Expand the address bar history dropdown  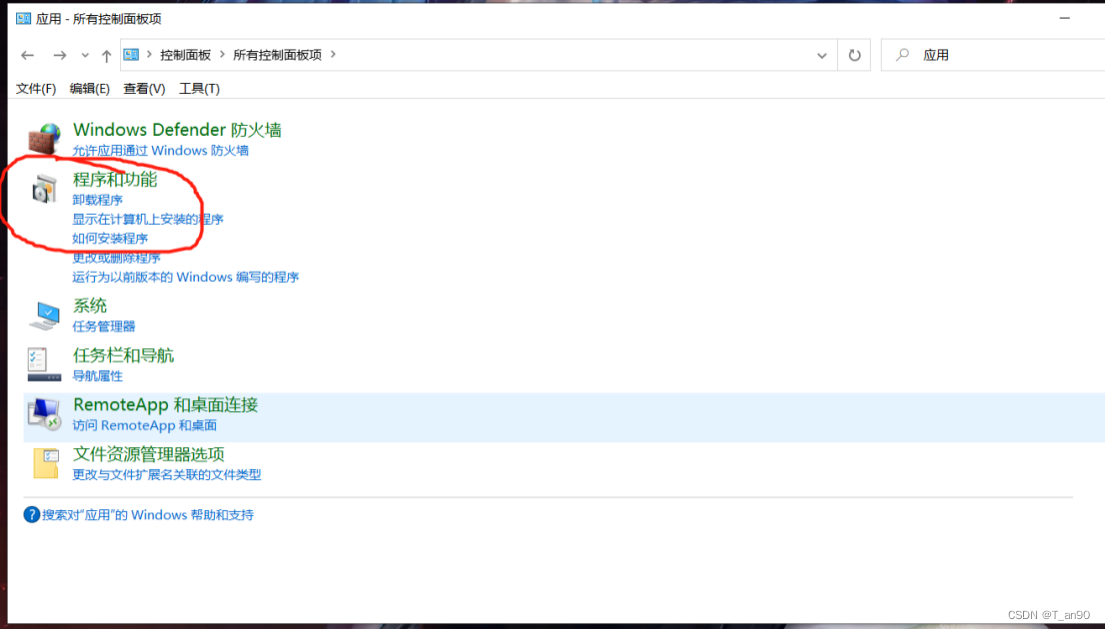tap(822, 56)
